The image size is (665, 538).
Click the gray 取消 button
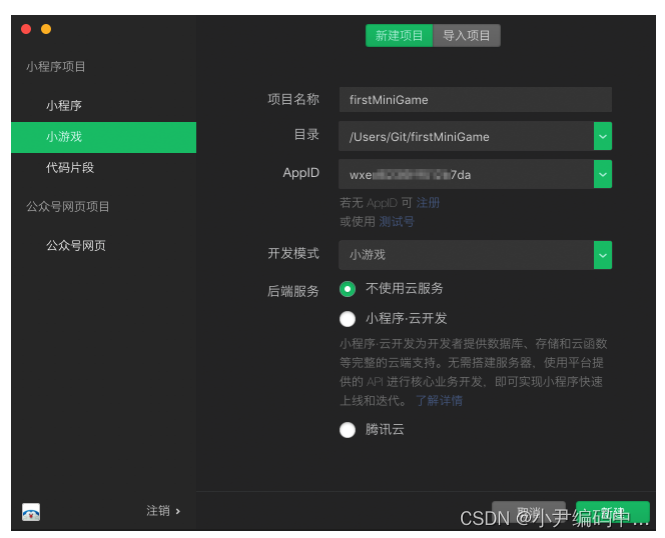(528, 512)
